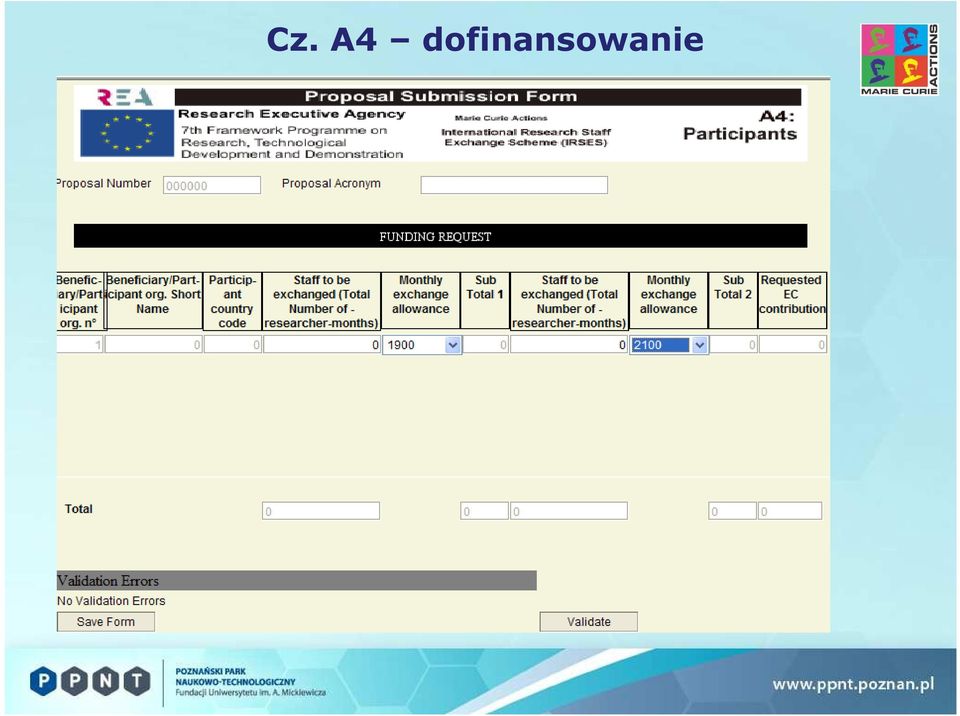Click the Total first staff-months field
Image resolution: width=960 pixels, height=716 pixels.
(x=321, y=511)
